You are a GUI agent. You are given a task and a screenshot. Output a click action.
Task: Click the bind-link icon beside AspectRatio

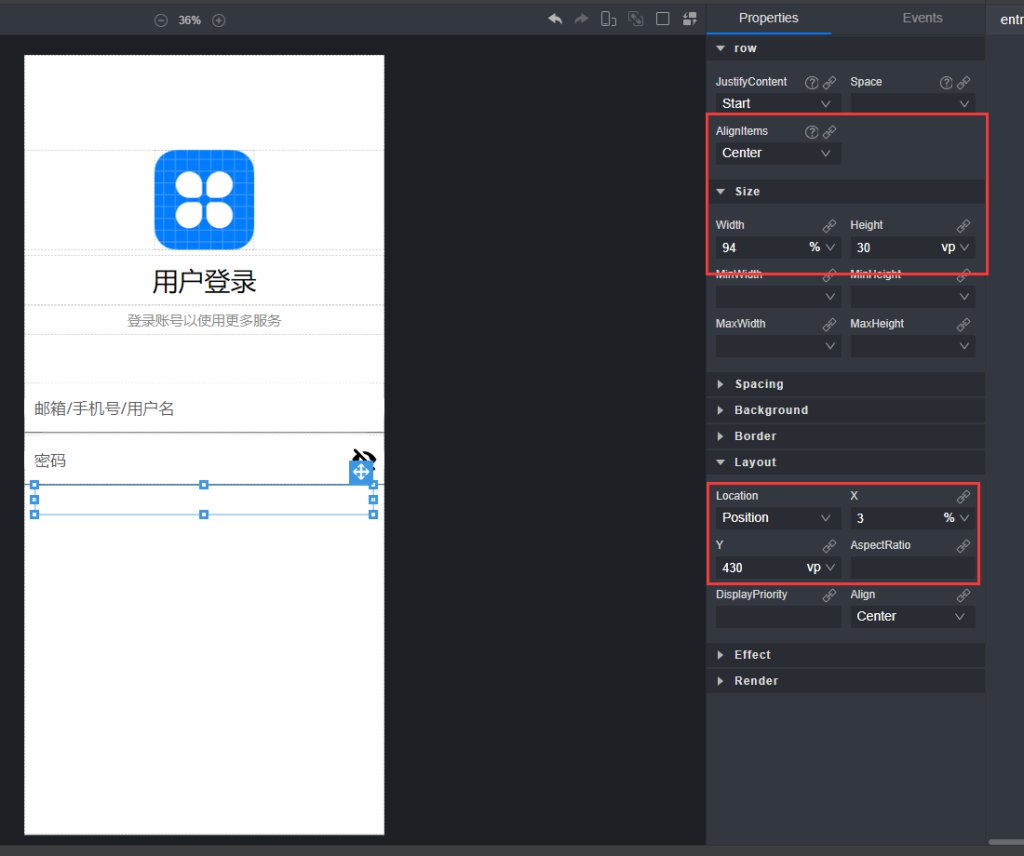tap(963, 546)
